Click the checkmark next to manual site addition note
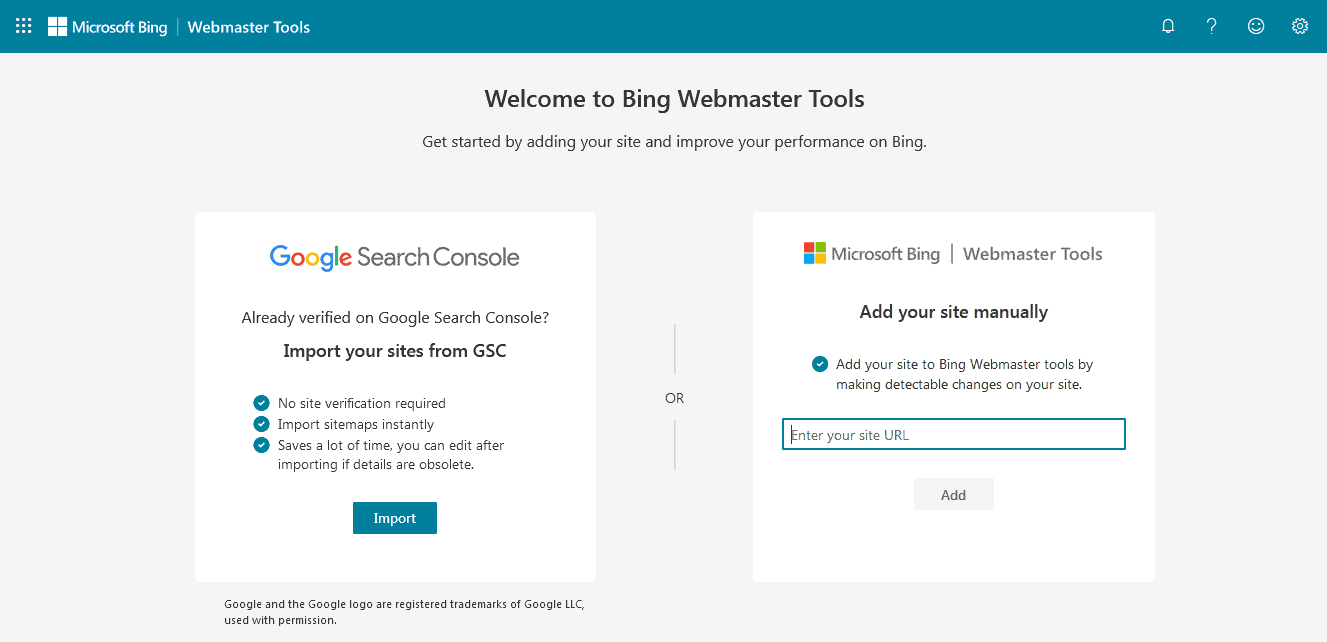This screenshot has width=1327, height=642. point(820,364)
